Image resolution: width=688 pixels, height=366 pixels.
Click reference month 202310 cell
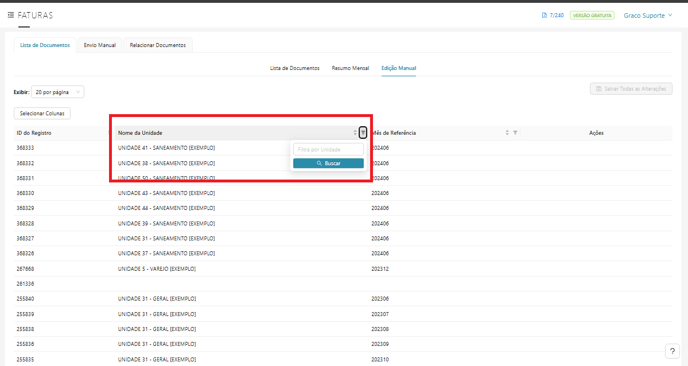pyautogui.click(x=380, y=359)
